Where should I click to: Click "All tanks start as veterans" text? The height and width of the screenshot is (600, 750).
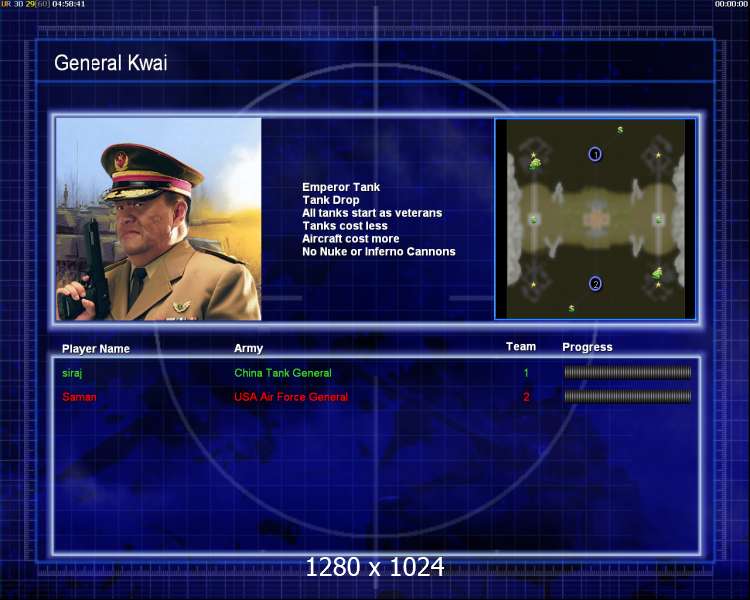coord(372,213)
